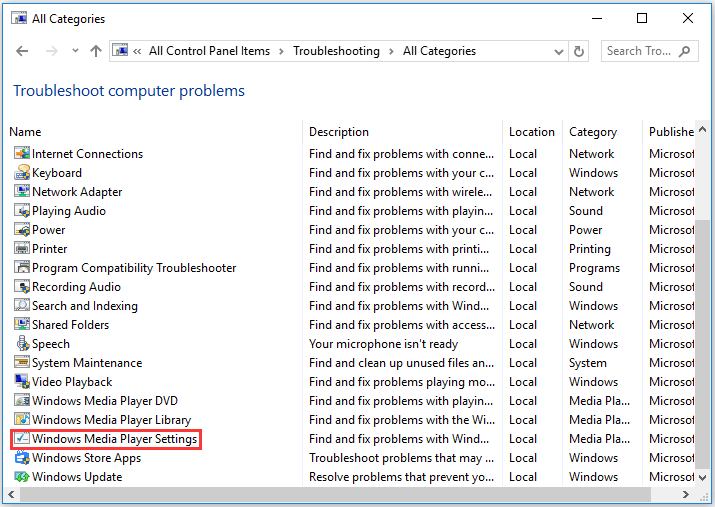
Task: Click the Speech microphone icon
Action: [x=21, y=344]
